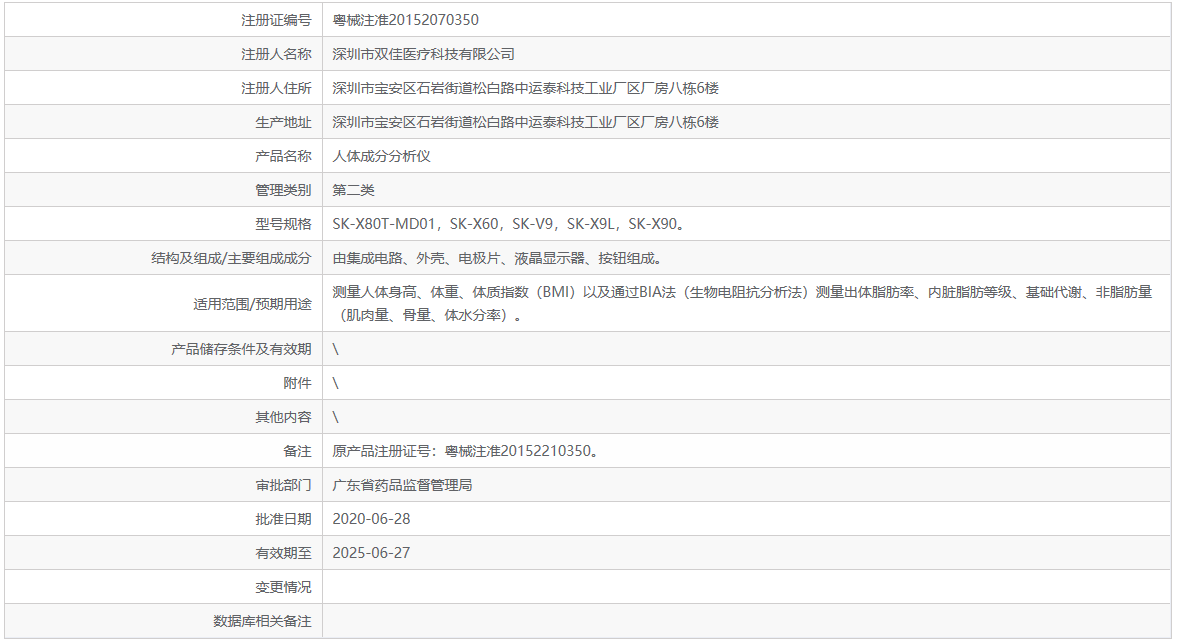Select expiry date 2025-06-27
Viewport: 1180px width, 644px height.
tap(370, 552)
